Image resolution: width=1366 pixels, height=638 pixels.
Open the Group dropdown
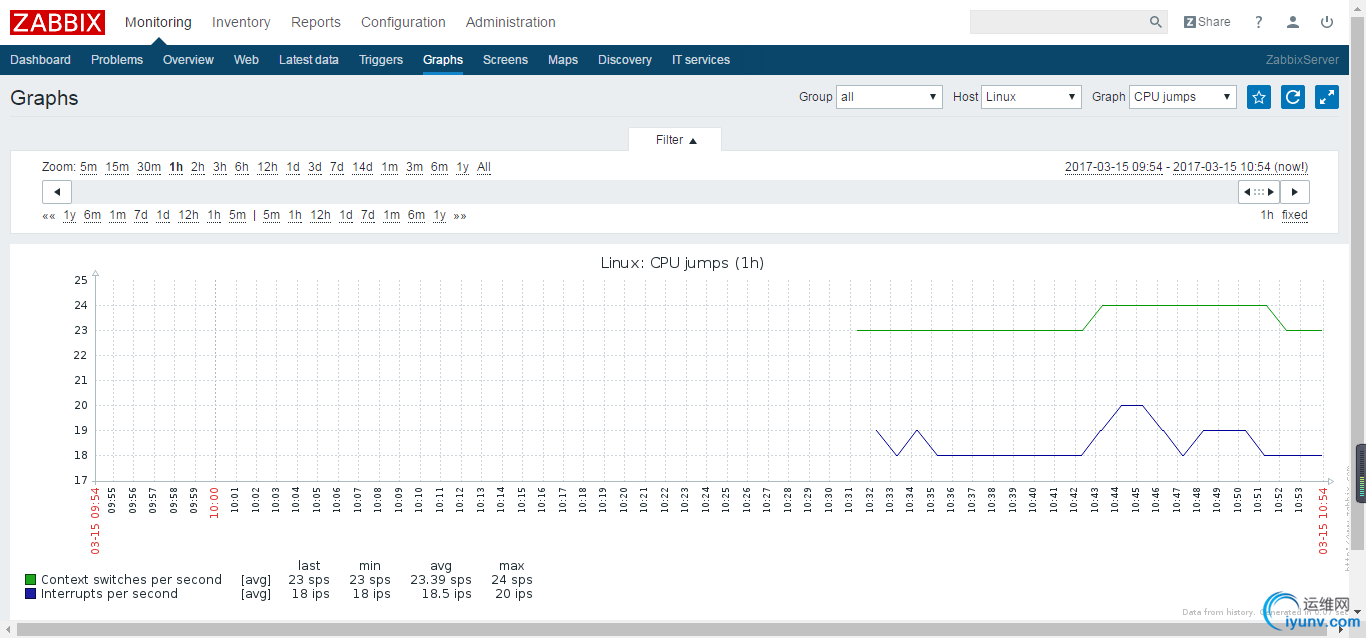coord(890,97)
